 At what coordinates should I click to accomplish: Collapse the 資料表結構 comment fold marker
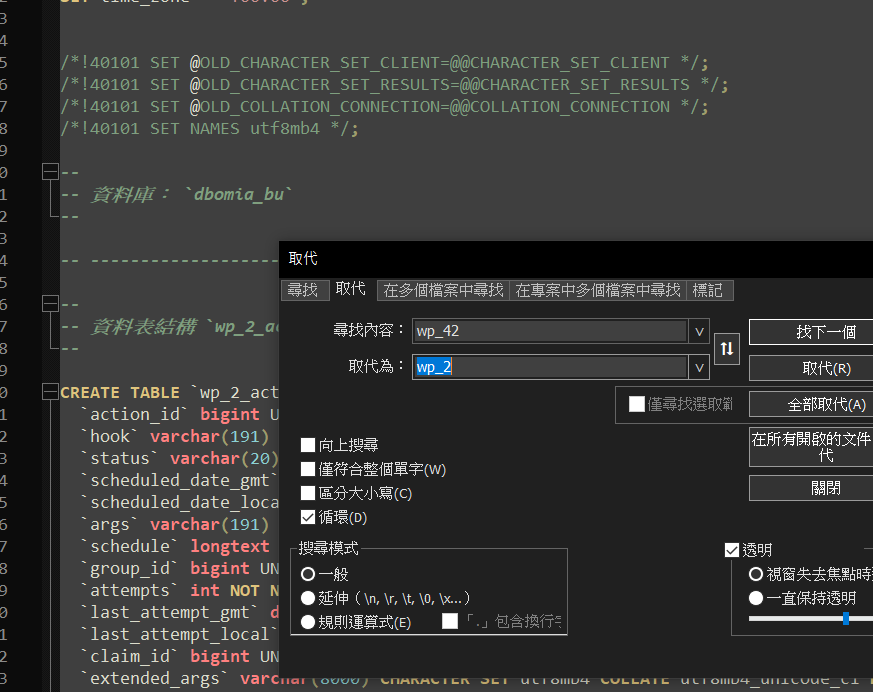[x=50, y=304]
